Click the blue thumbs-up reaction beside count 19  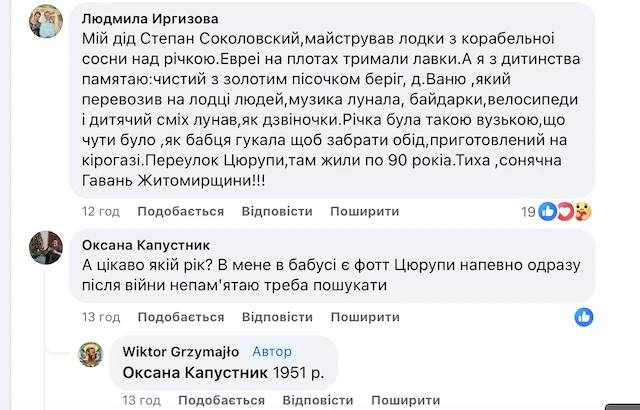(x=548, y=211)
